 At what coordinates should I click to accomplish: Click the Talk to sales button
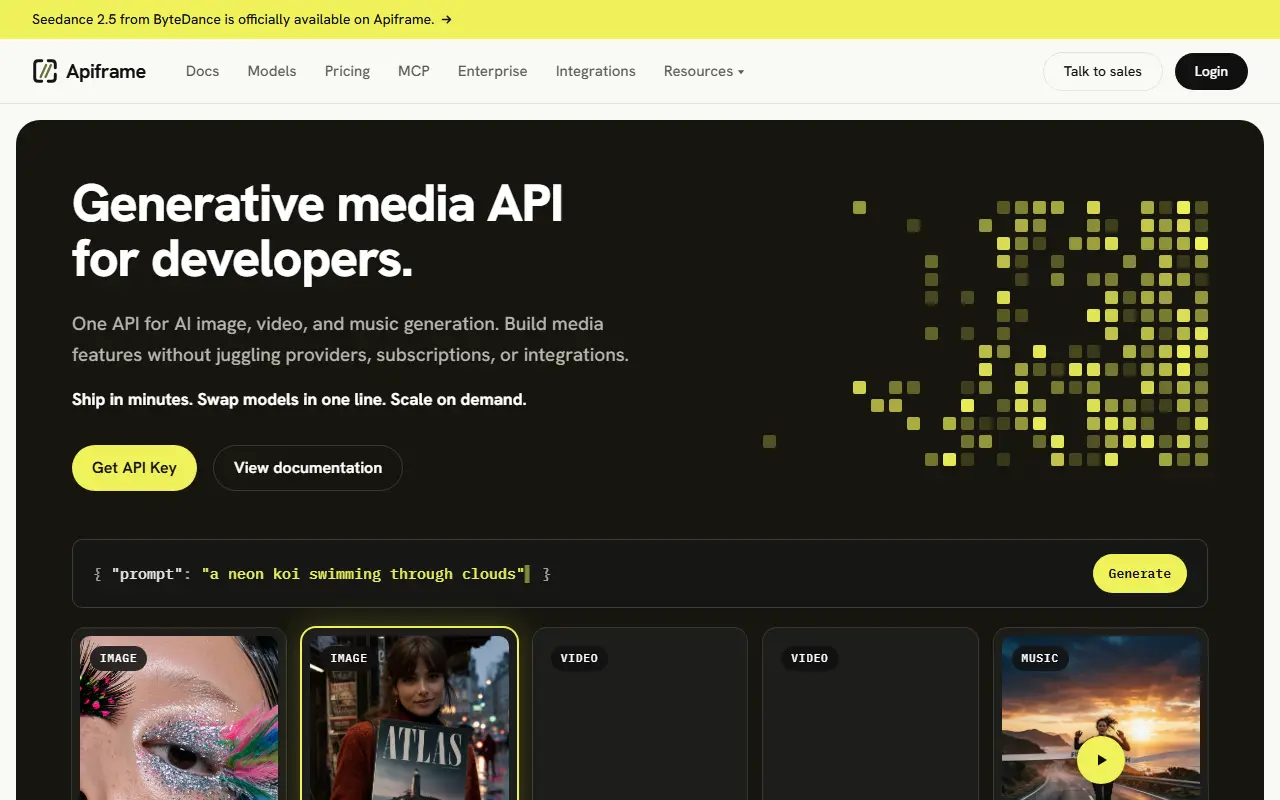(1103, 71)
